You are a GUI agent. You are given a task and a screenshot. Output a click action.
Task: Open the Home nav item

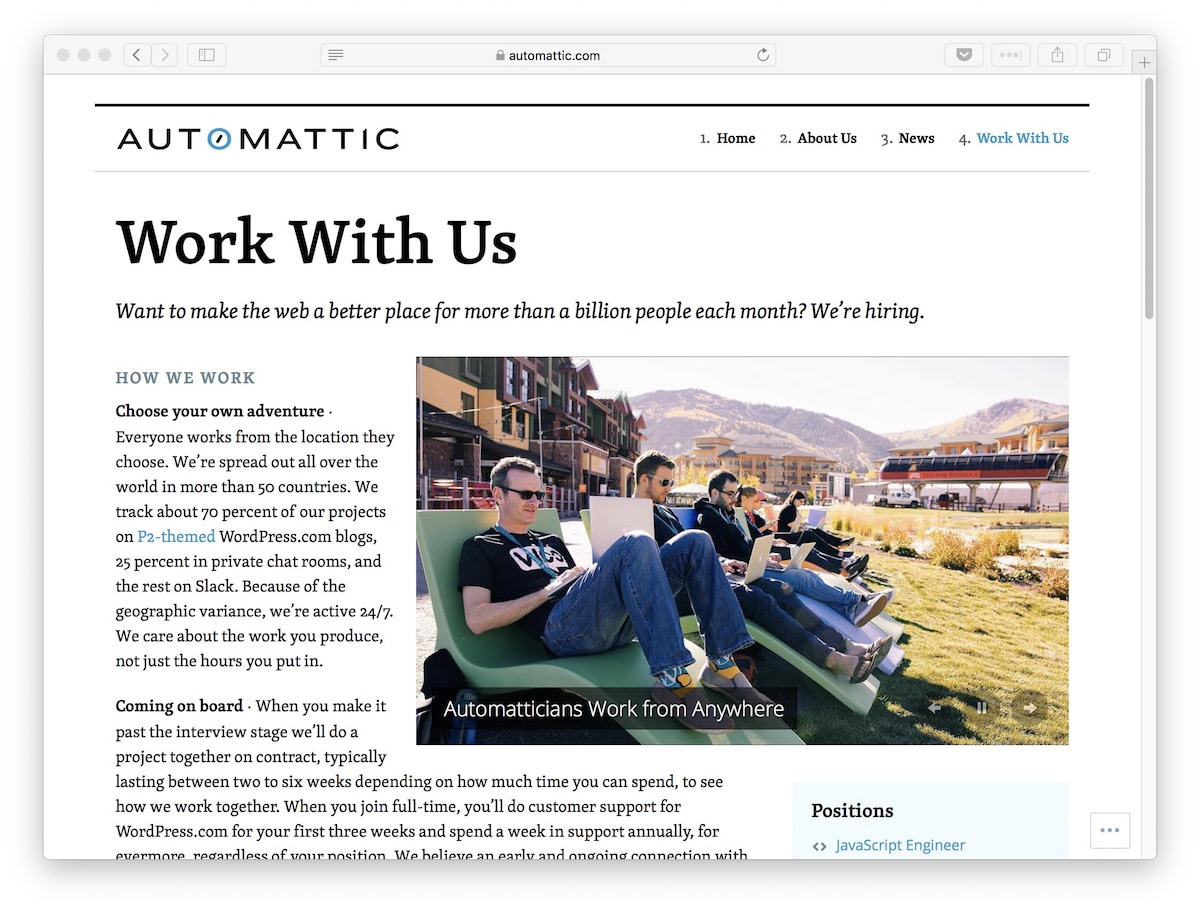tap(736, 138)
